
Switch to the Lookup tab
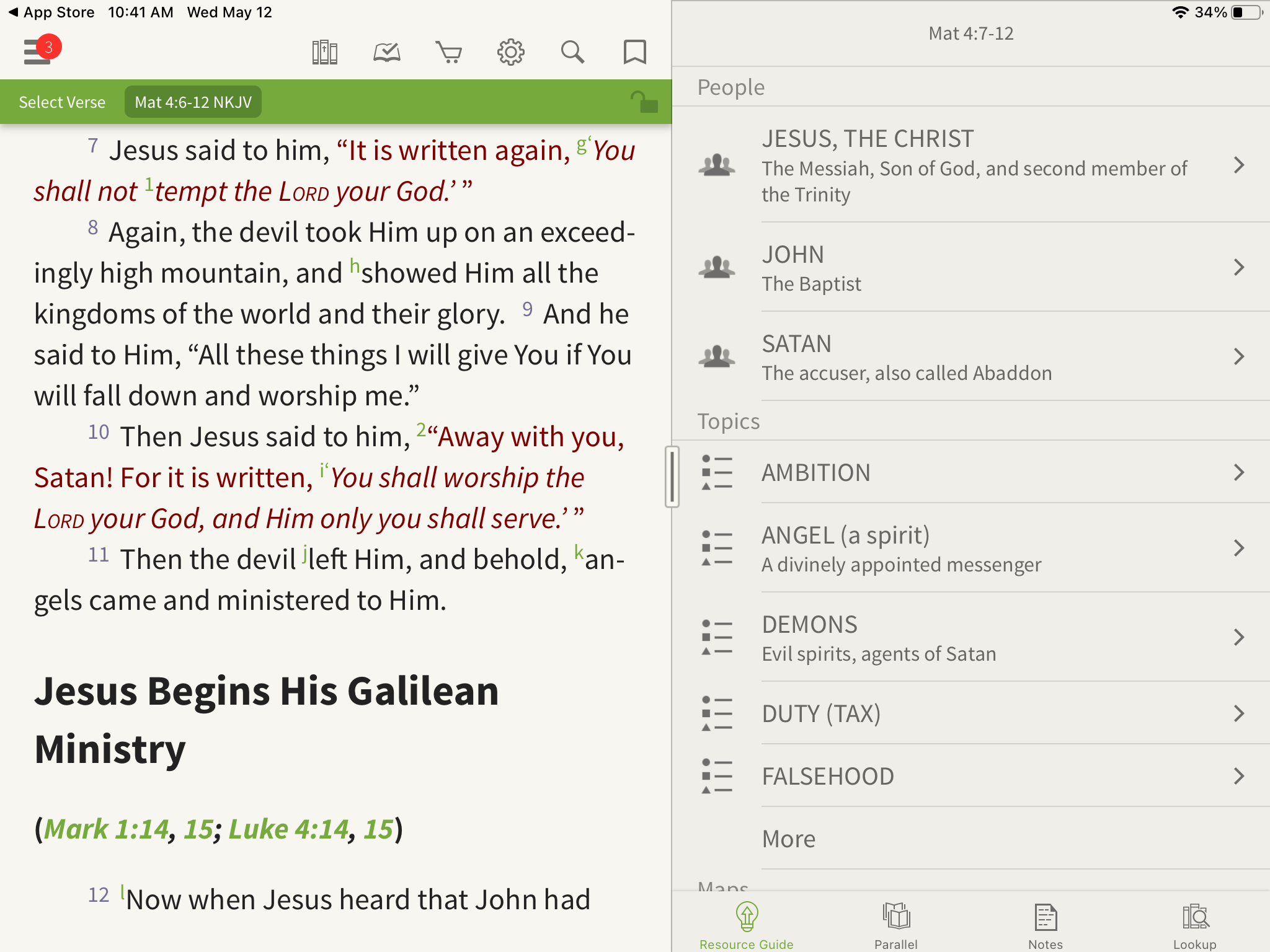1195,925
